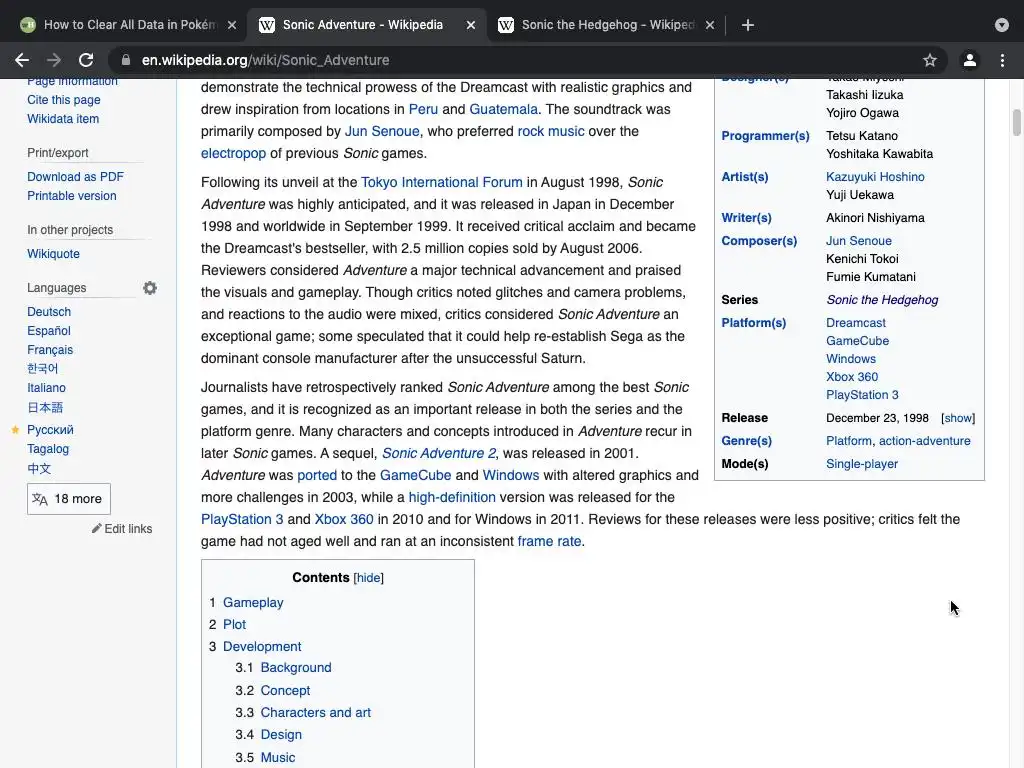Open the Programmer(s) infobox label link

coord(765,136)
